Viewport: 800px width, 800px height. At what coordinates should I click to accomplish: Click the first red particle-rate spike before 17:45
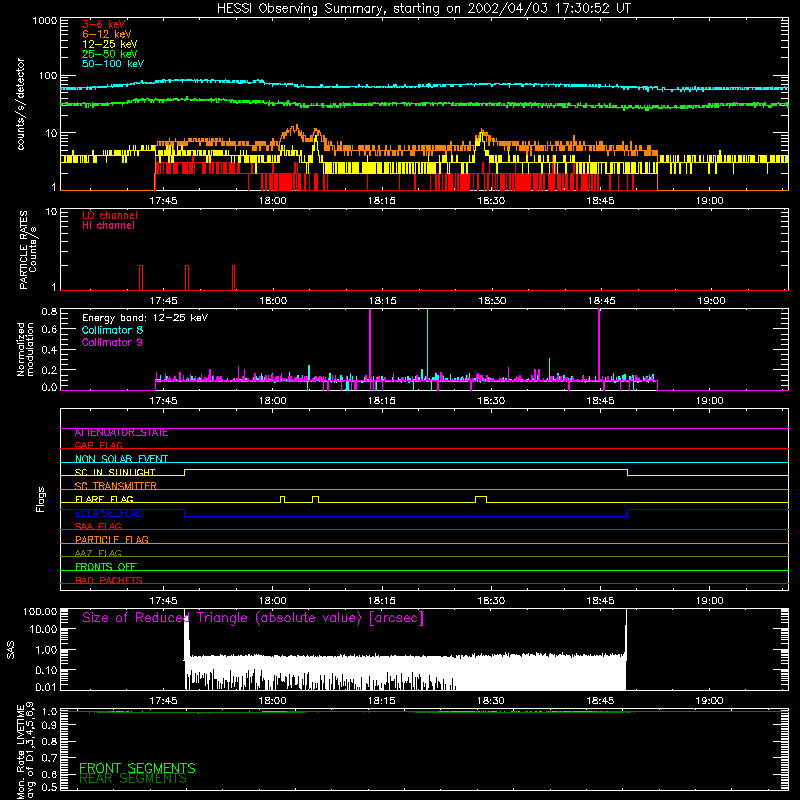[141, 278]
